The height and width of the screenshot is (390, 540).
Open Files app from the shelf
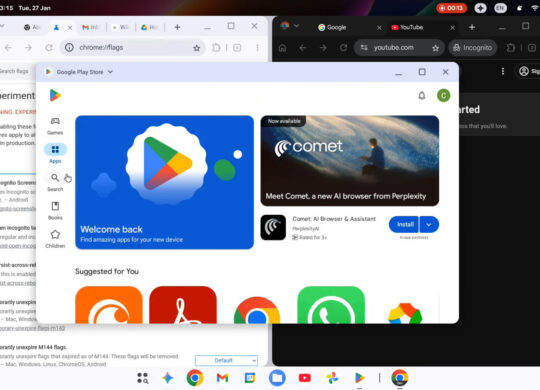pos(277,378)
